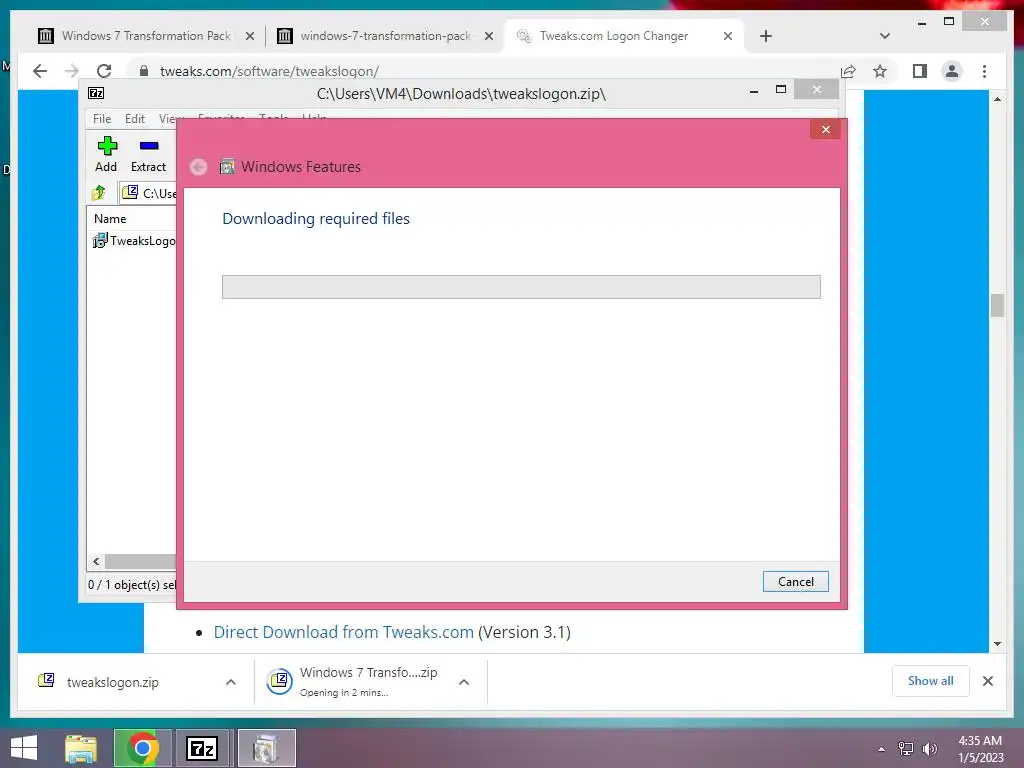Open File Explorer from taskbar
Viewport: 1024px width, 768px height.
(81, 748)
